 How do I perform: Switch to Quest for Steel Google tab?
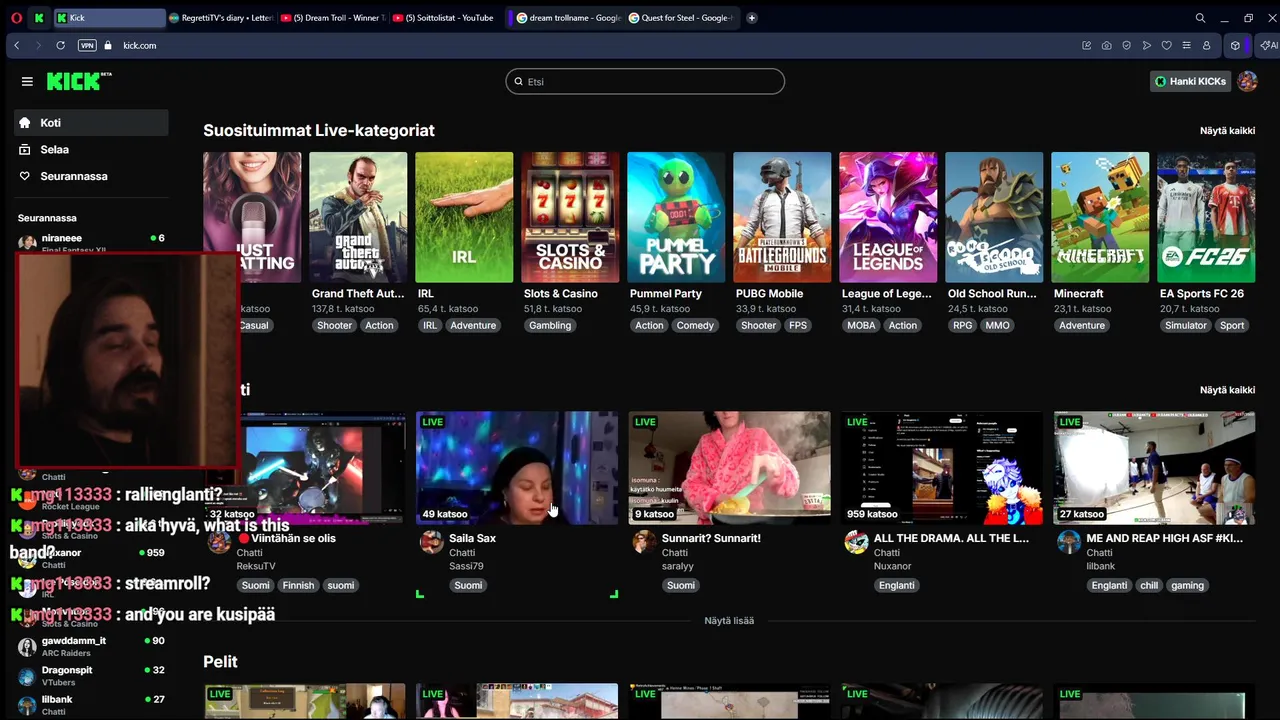[680, 18]
